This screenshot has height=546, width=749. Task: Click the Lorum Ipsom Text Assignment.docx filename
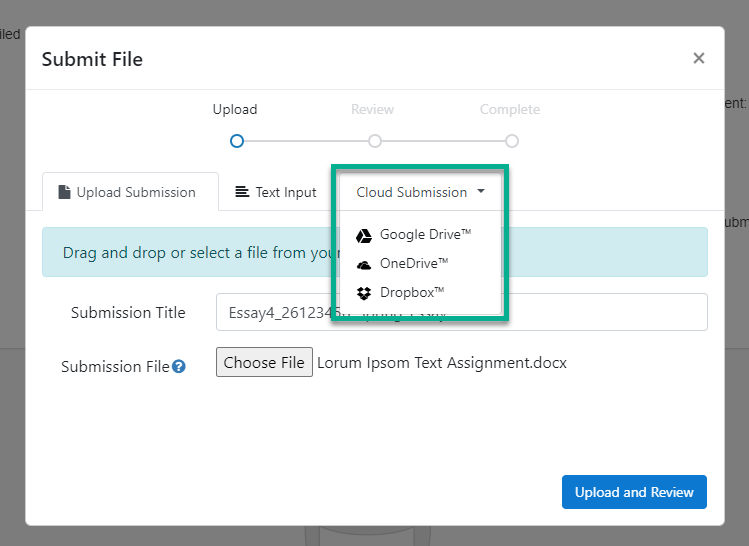(442, 362)
